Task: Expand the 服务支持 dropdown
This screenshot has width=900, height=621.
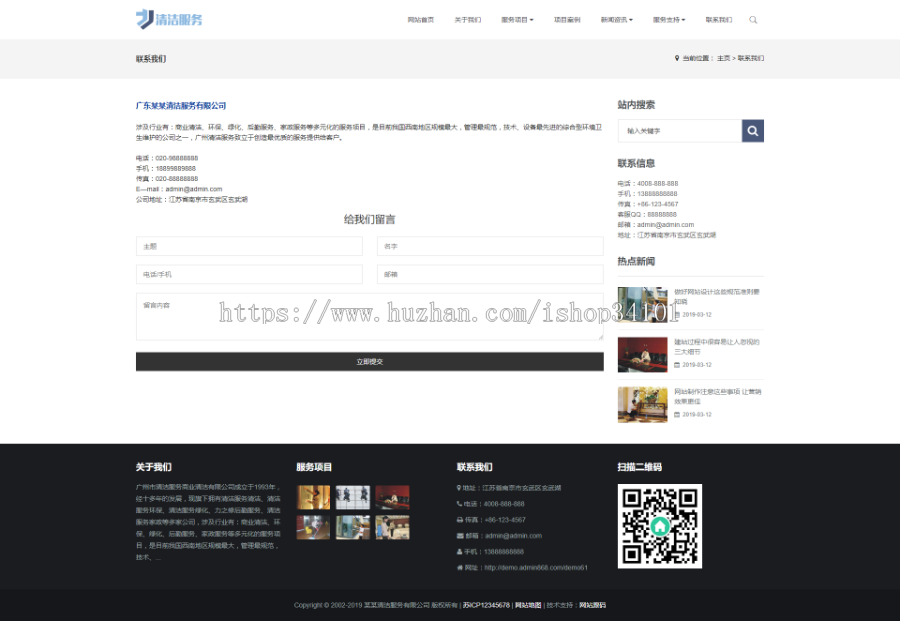Action: 666,18
